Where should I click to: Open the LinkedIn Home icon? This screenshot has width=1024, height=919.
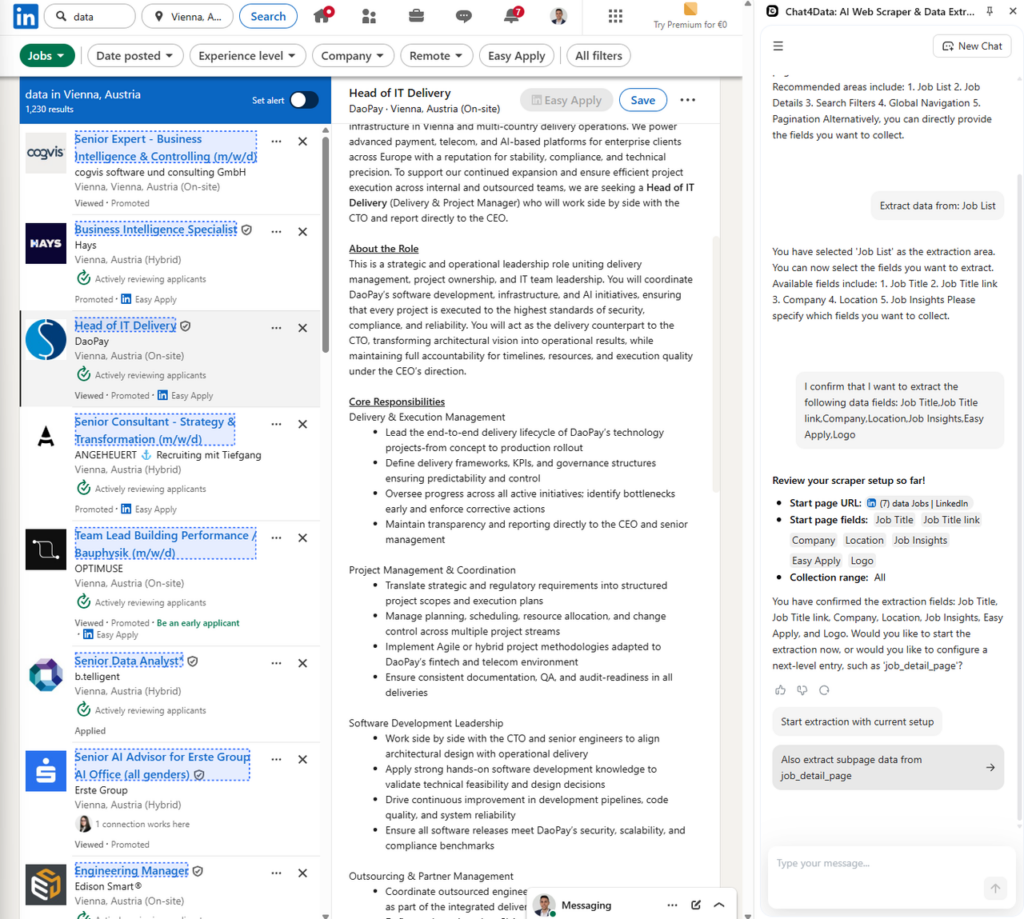[x=322, y=16]
